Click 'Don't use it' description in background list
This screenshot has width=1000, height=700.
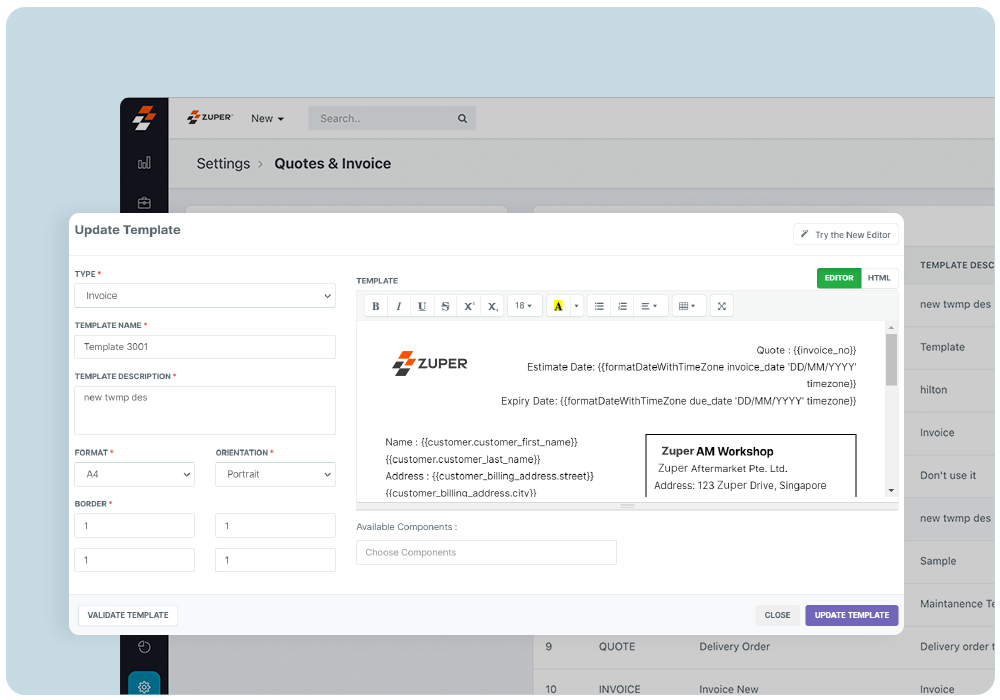948,476
